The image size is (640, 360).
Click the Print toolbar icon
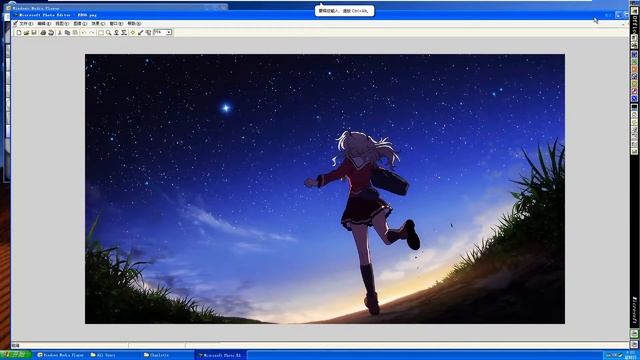tap(43, 33)
